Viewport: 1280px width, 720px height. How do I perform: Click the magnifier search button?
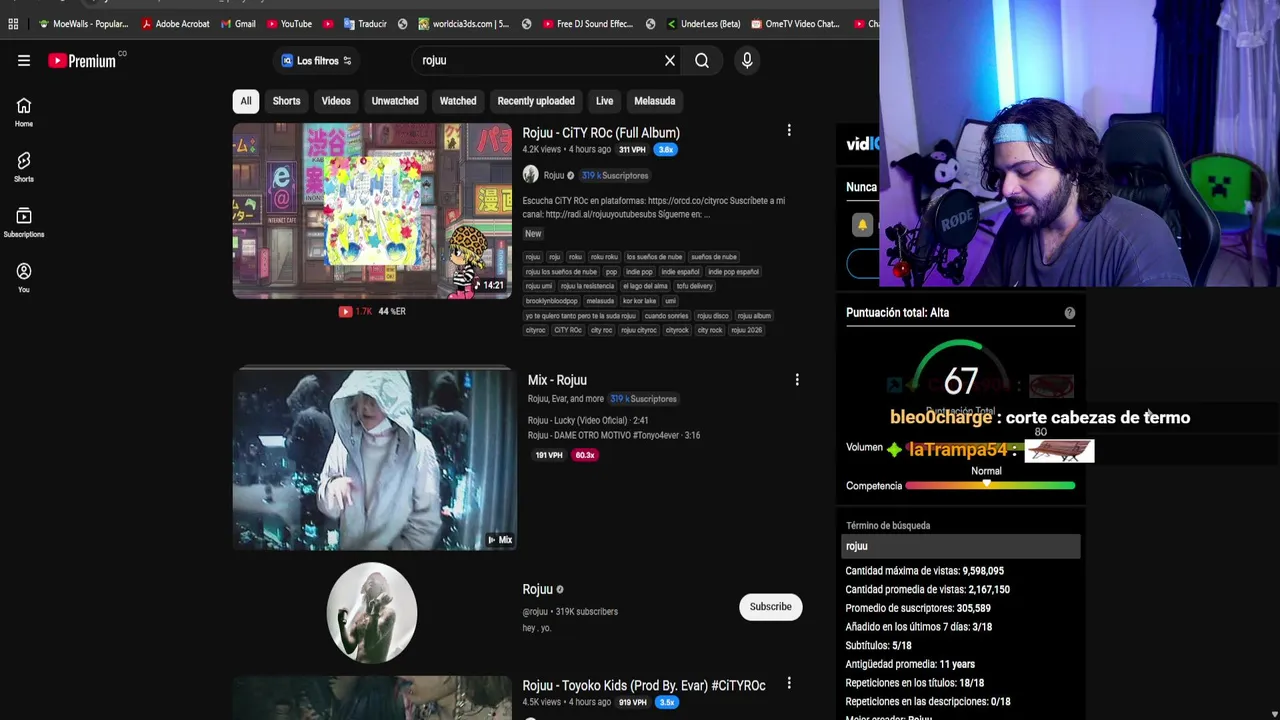click(x=702, y=60)
